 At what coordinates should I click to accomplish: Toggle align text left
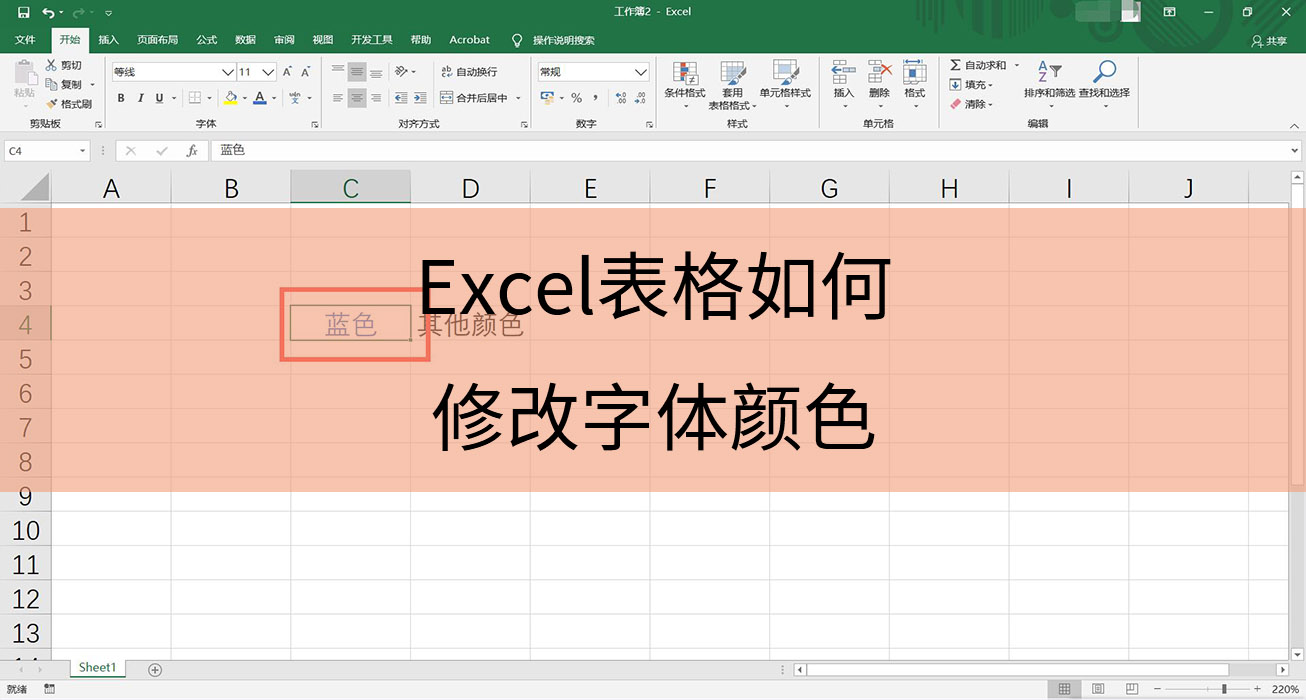[x=338, y=98]
